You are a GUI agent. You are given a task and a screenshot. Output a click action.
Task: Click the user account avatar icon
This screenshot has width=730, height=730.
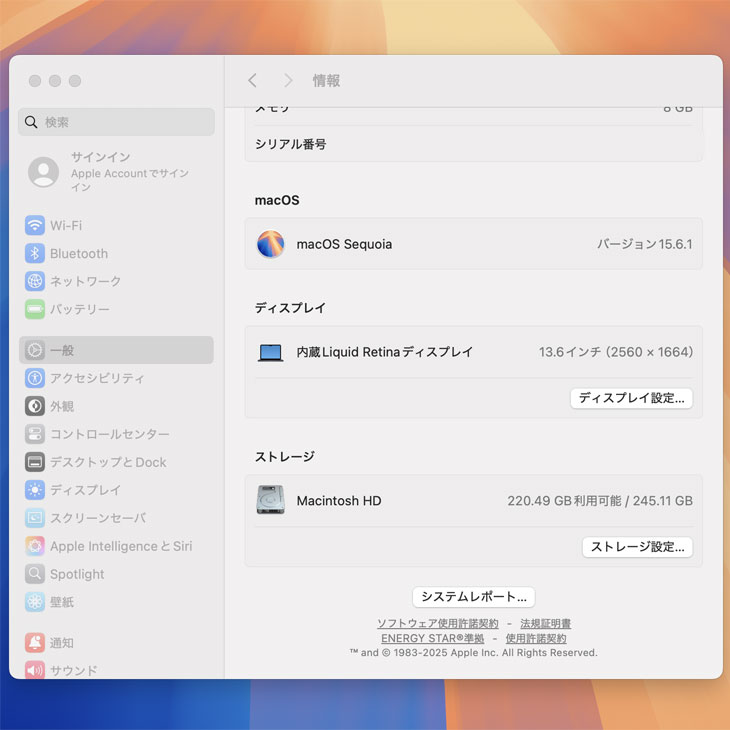pos(43,172)
